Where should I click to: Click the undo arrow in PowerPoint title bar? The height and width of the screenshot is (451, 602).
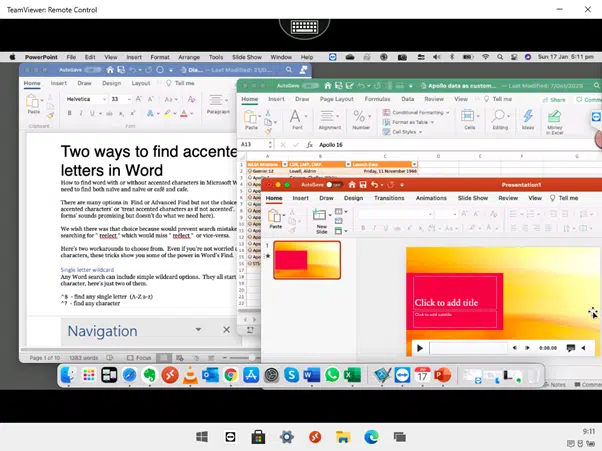(x=374, y=185)
